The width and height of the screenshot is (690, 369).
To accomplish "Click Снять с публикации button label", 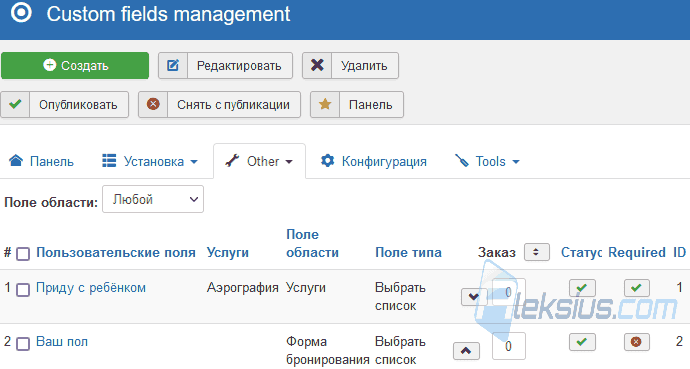I will (233, 105).
